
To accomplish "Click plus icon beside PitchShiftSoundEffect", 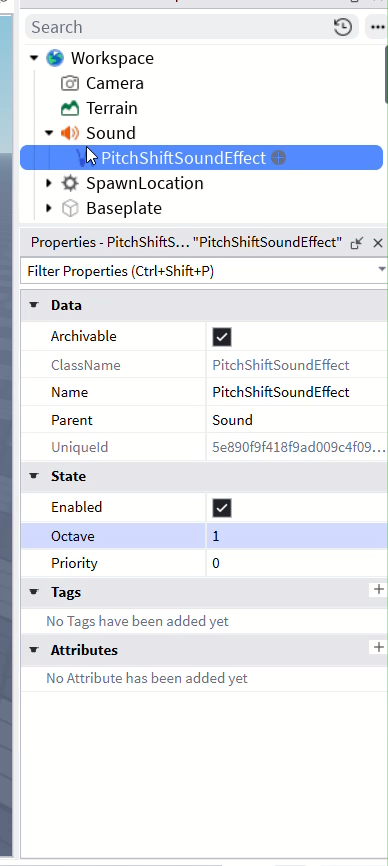I will point(279,158).
